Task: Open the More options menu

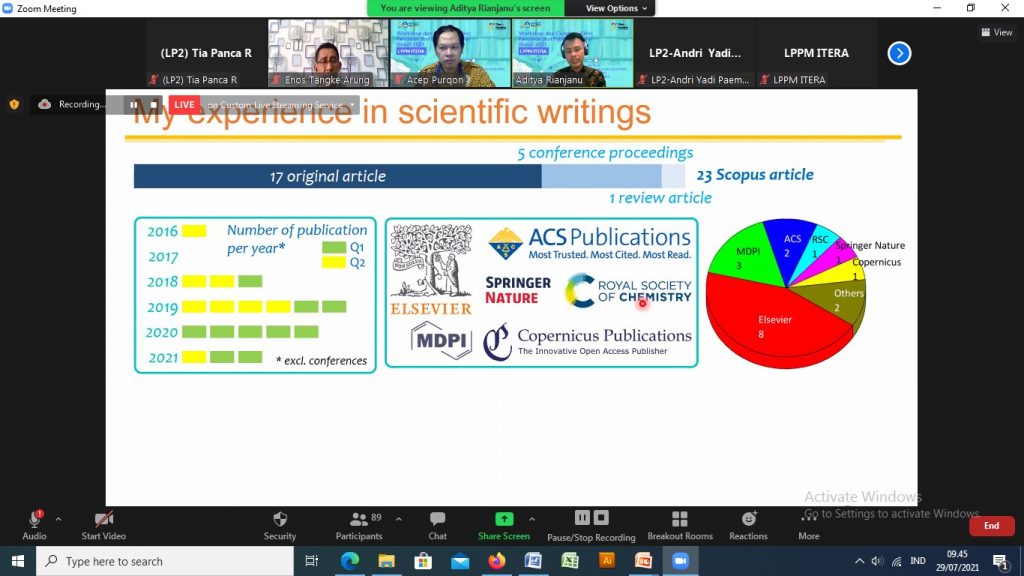Action: pyautogui.click(x=808, y=526)
